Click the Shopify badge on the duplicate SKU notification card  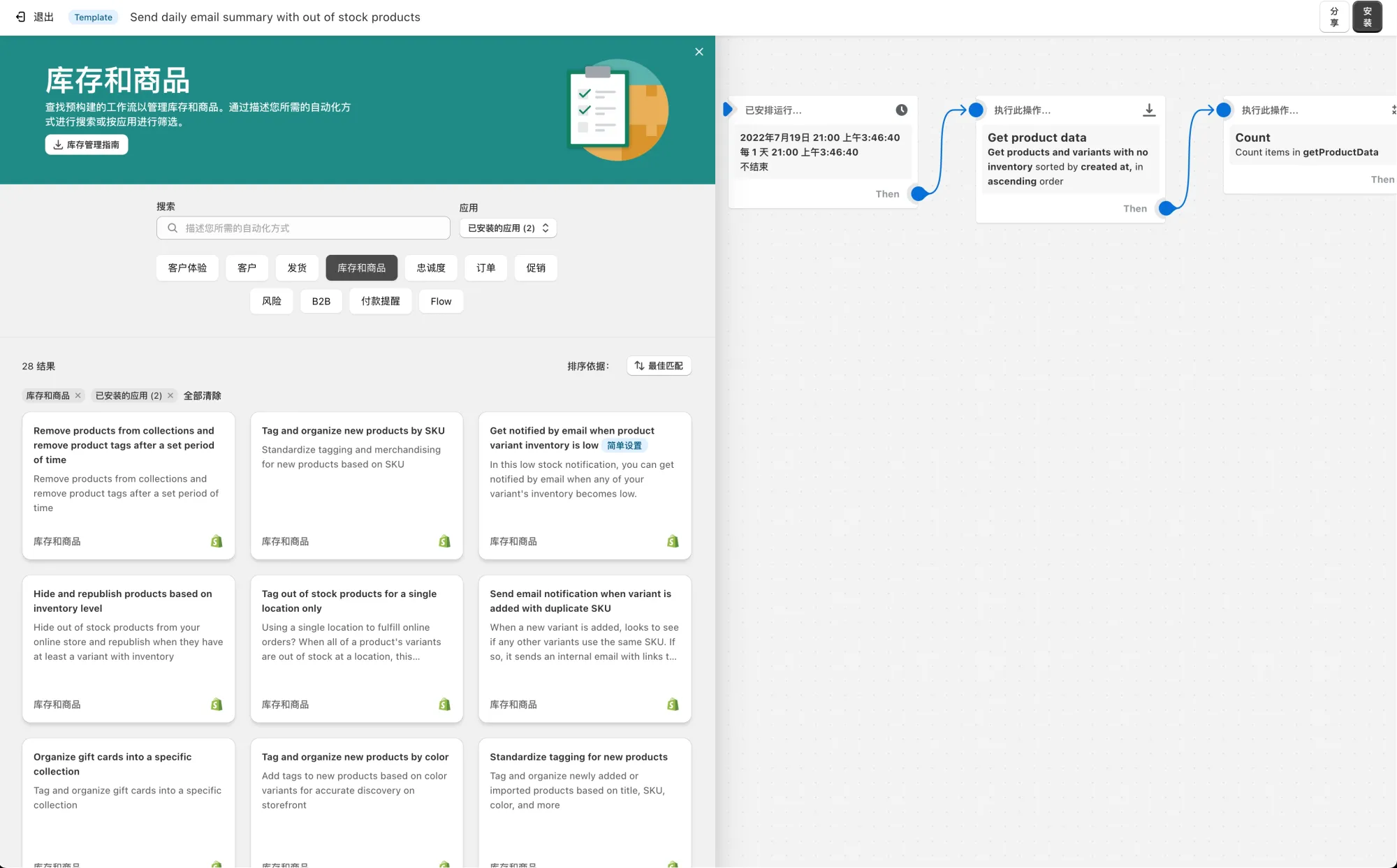pos(673,704)
